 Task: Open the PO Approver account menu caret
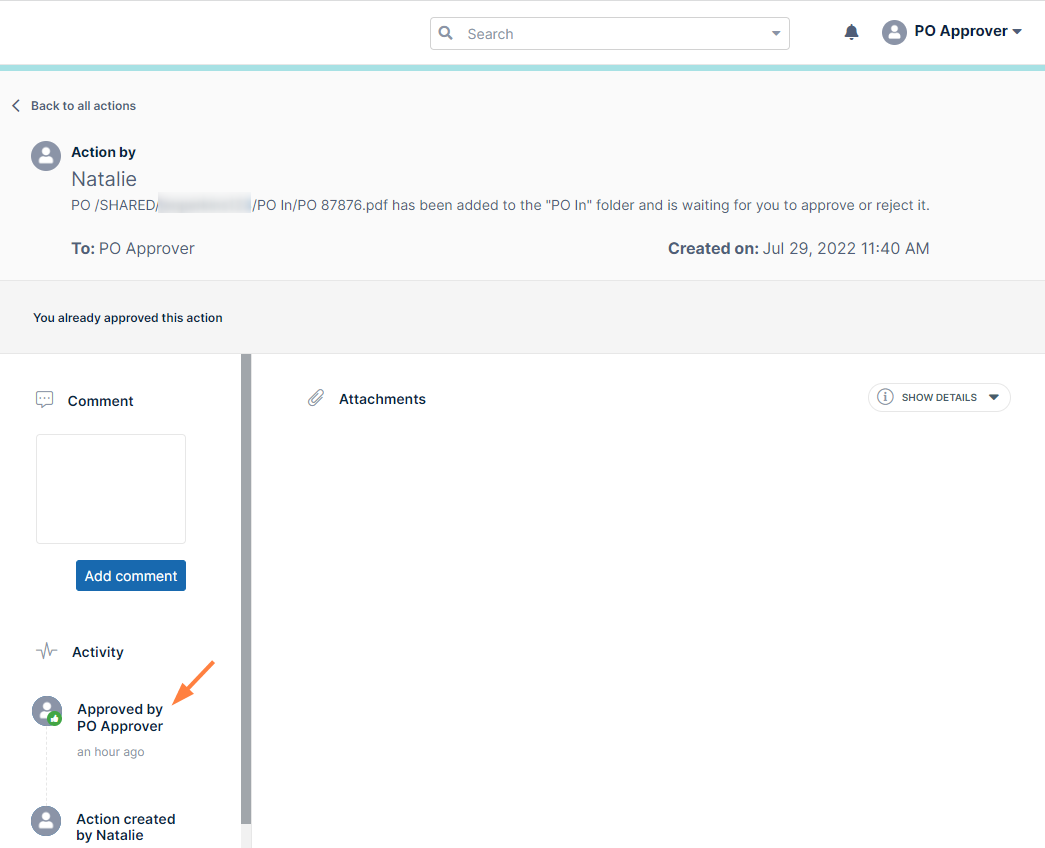[x=1017, y=32]
